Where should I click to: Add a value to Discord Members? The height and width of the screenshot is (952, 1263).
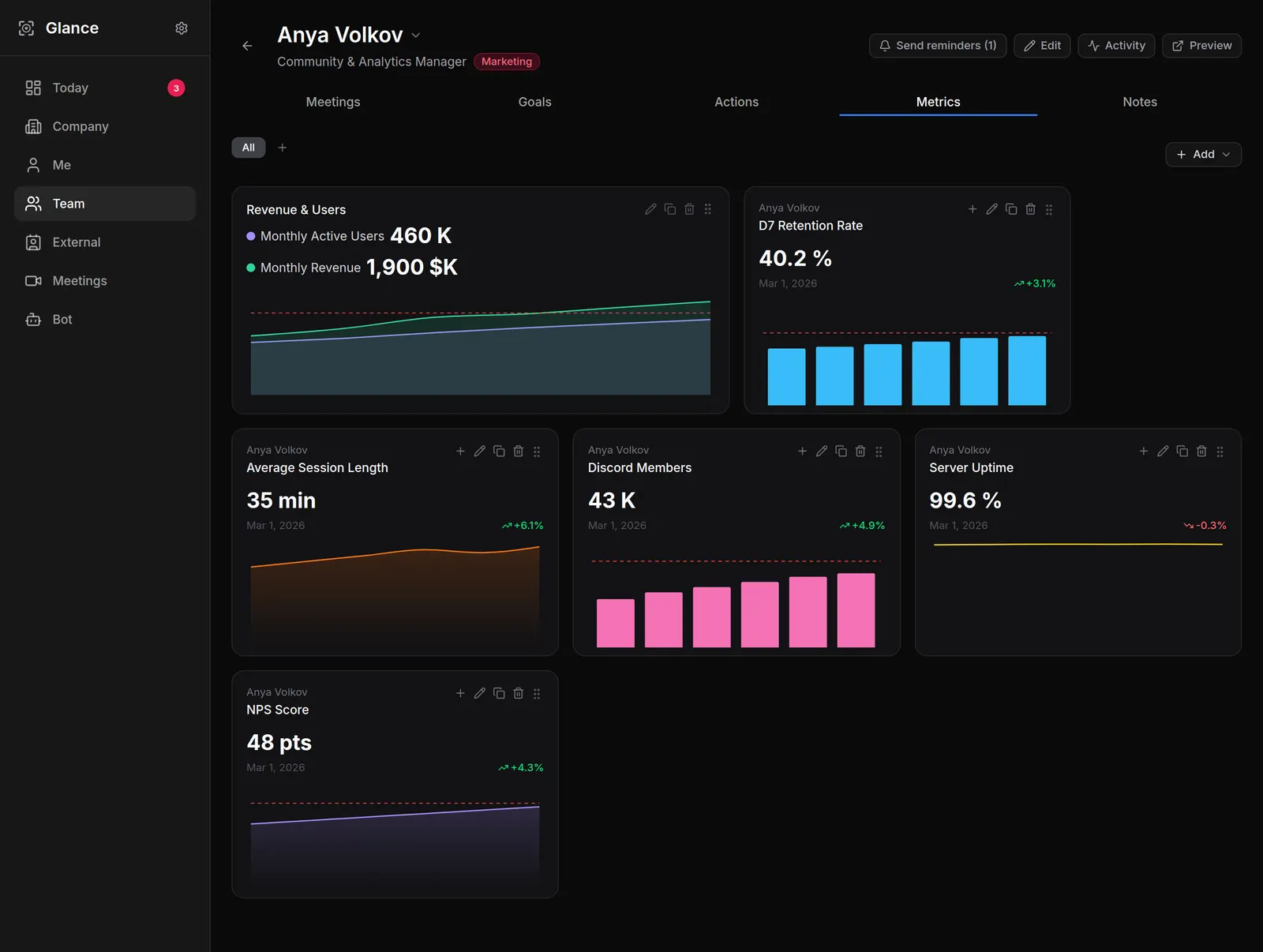tap(802, 452)
